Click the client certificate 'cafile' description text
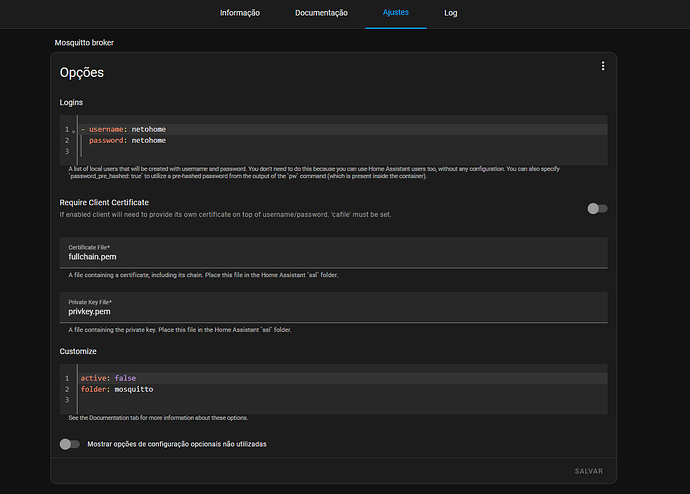 (225, 215)
